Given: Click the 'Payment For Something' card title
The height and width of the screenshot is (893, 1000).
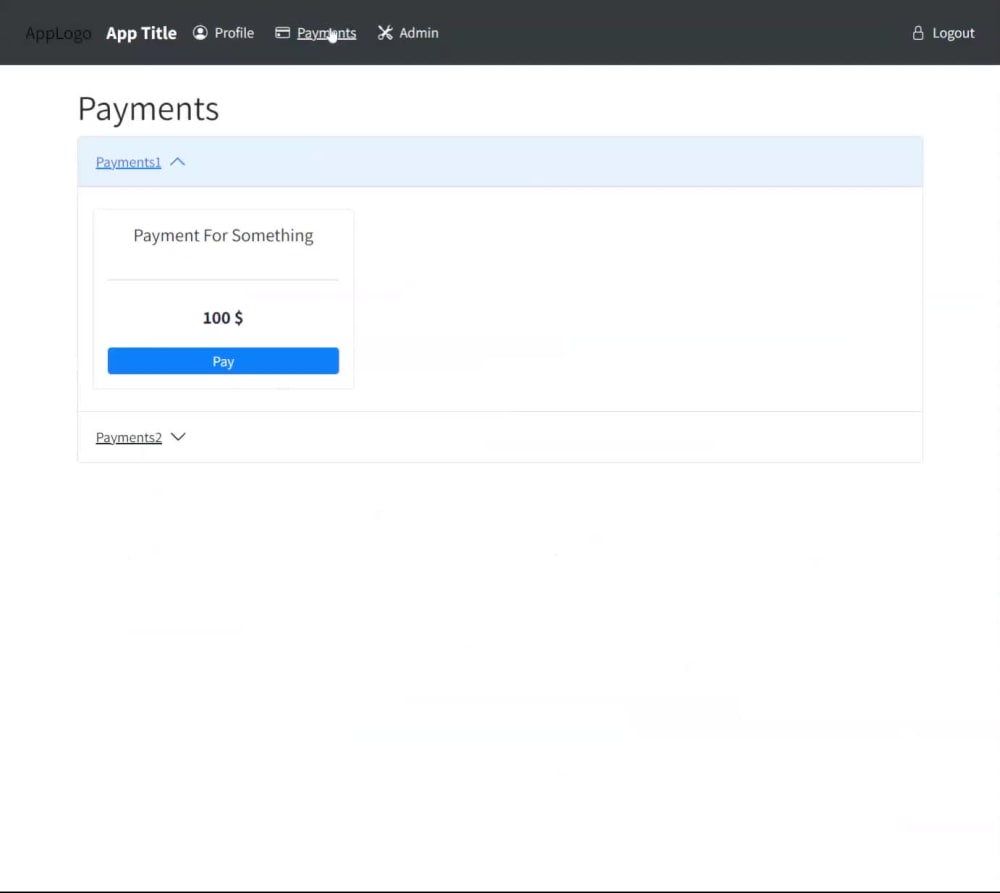Looking at the screenshot, I should pos(223,235).
